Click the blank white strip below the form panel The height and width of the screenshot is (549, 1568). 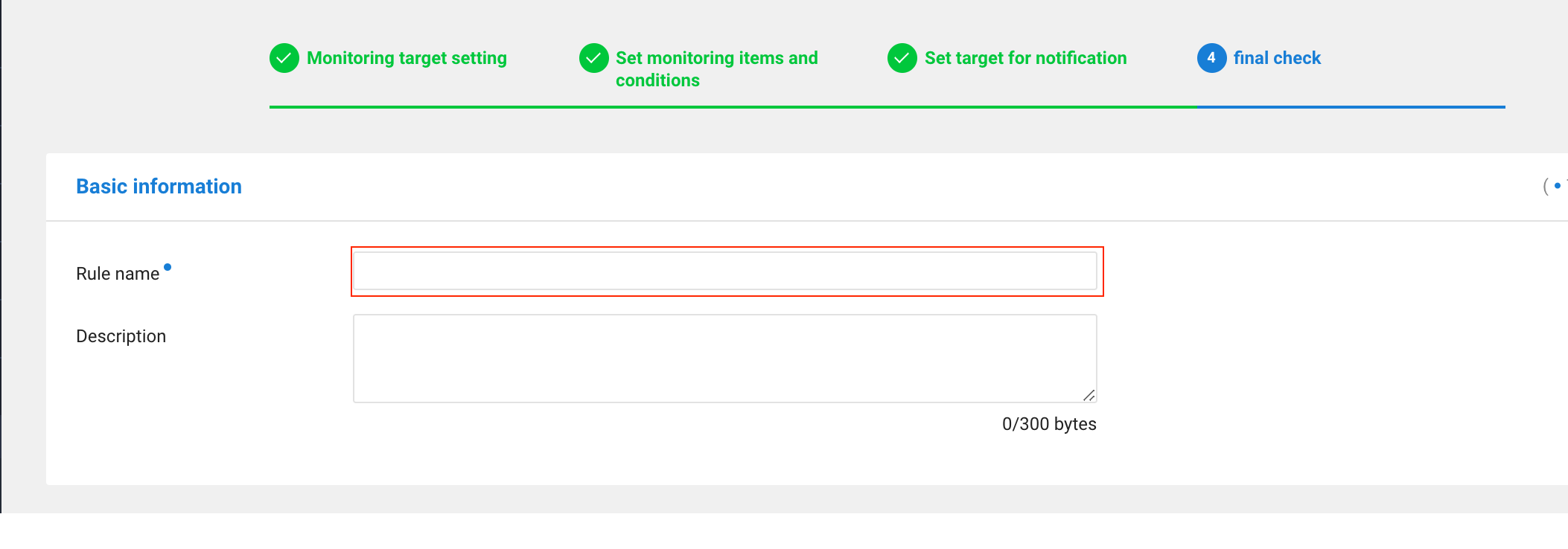pyautogui.click(x=784, y=531)
